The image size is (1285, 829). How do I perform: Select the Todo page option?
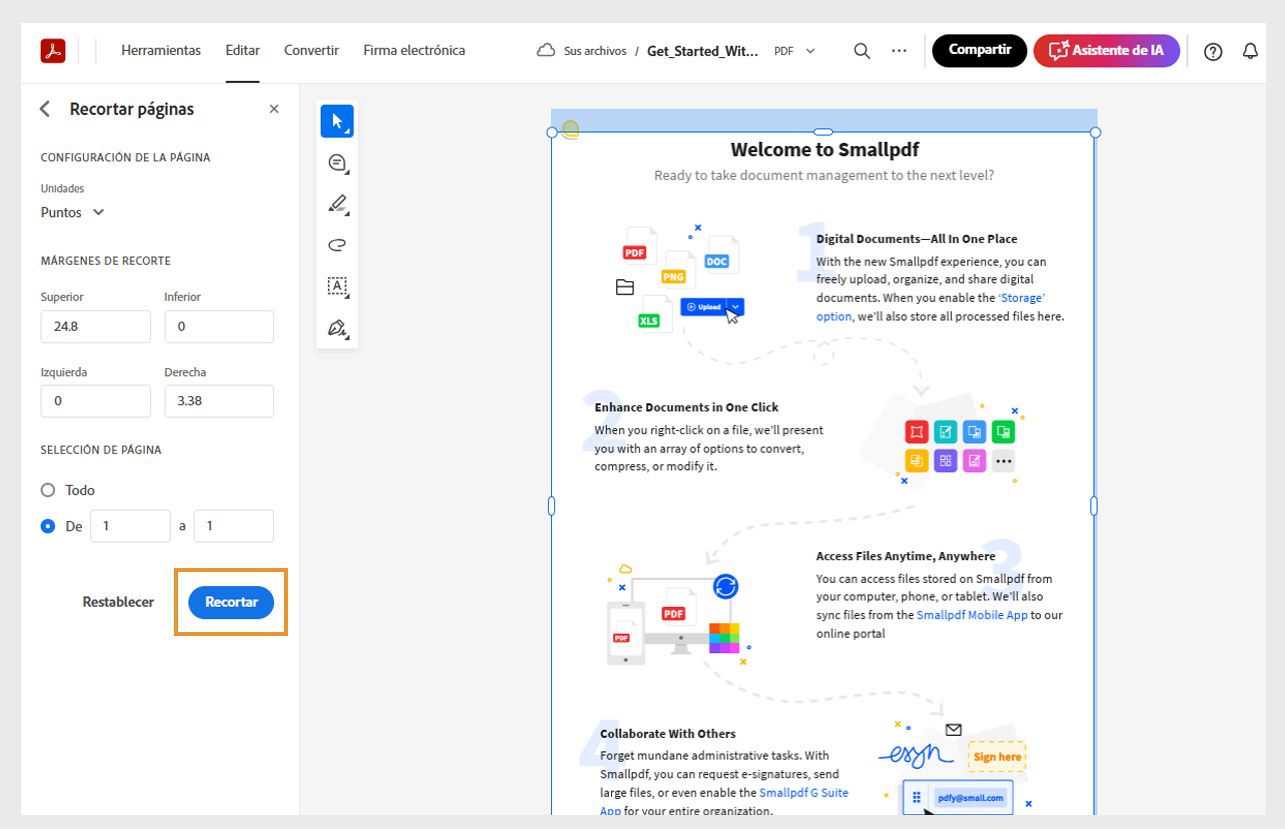[48, 490]
